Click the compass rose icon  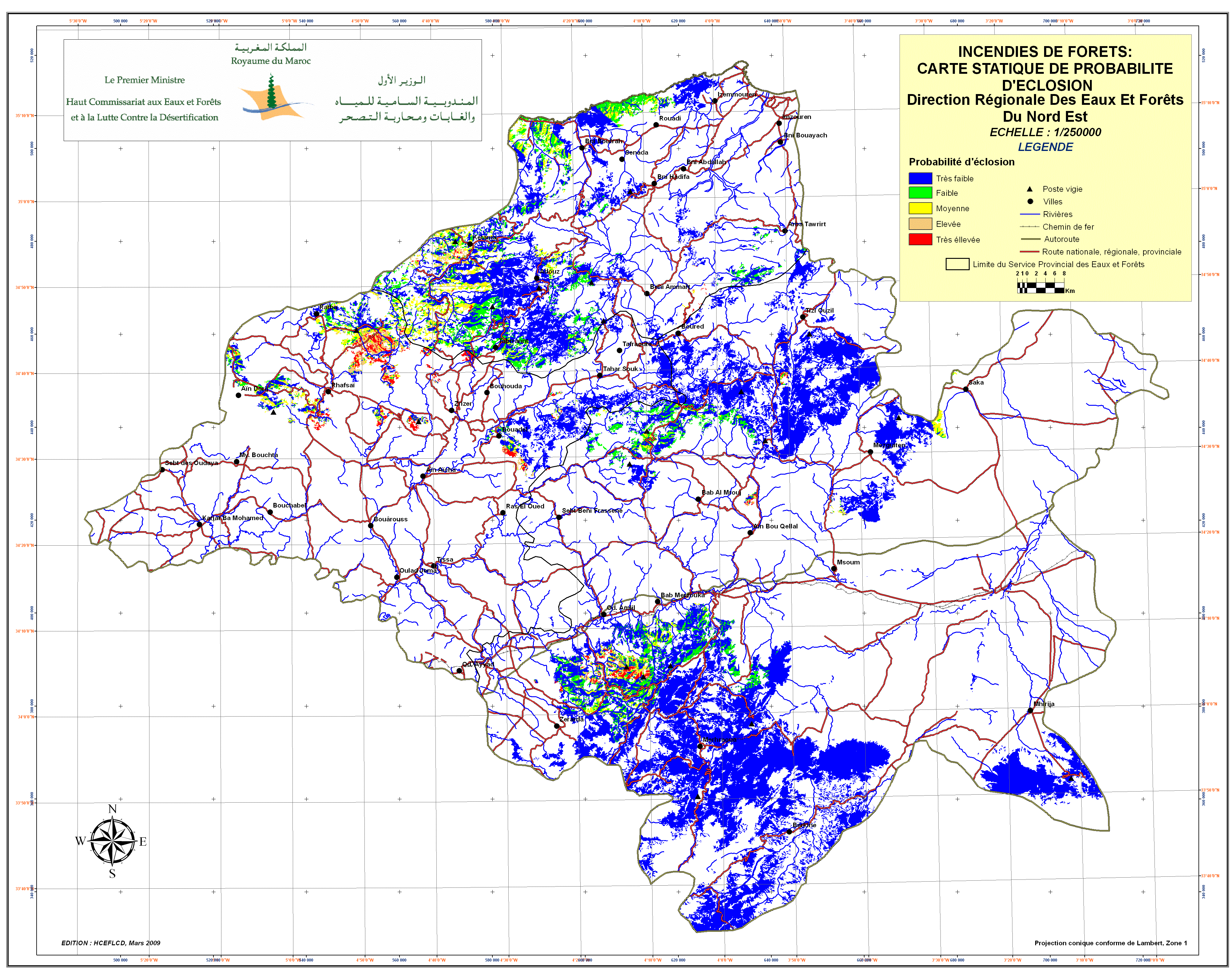(113, 841)
